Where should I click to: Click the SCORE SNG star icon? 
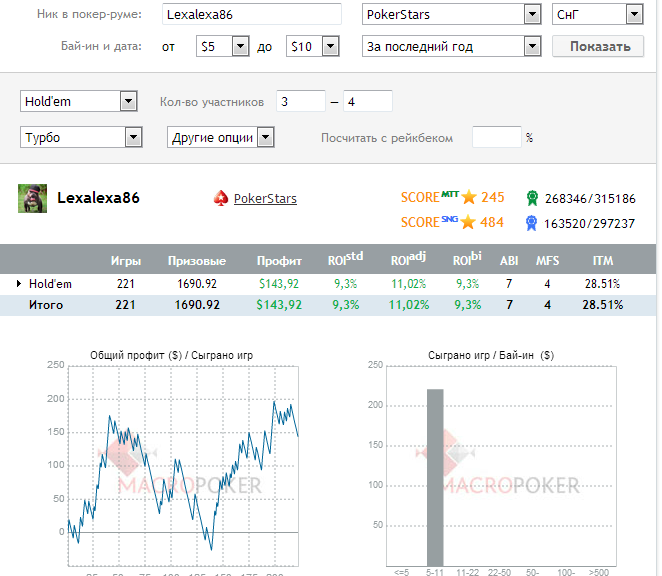click(468, 222)
